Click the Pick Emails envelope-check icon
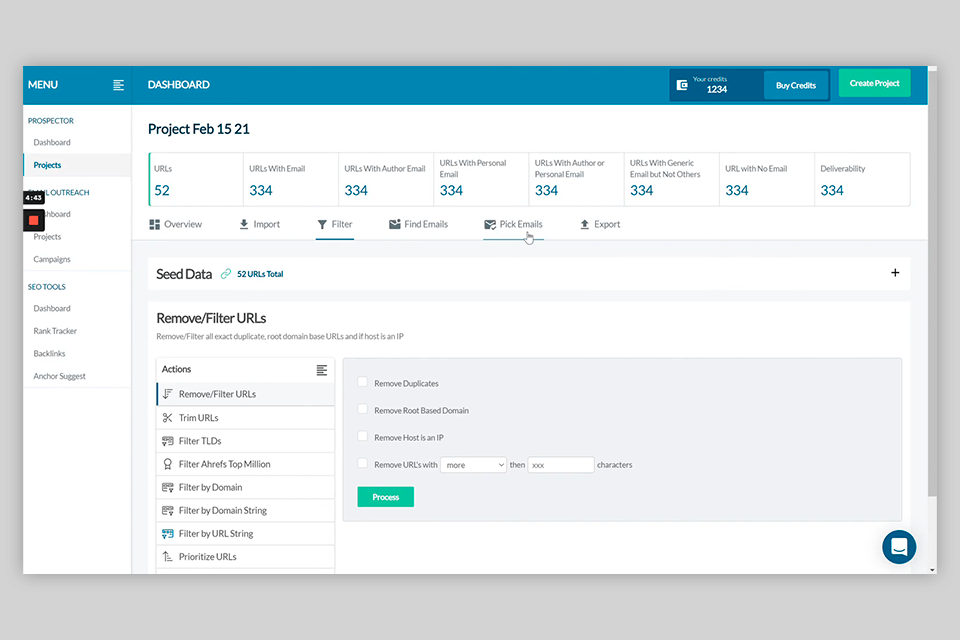Screen dimensions: 960x640 [x=490, y=224]
